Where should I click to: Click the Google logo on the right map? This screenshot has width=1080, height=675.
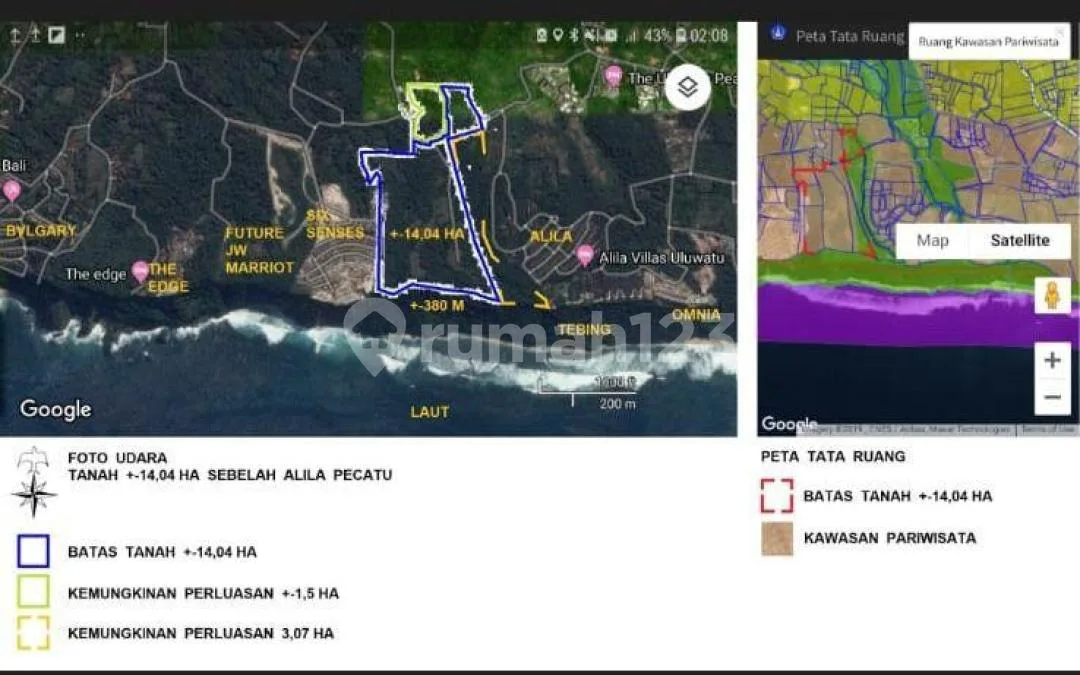pos(789,424)
